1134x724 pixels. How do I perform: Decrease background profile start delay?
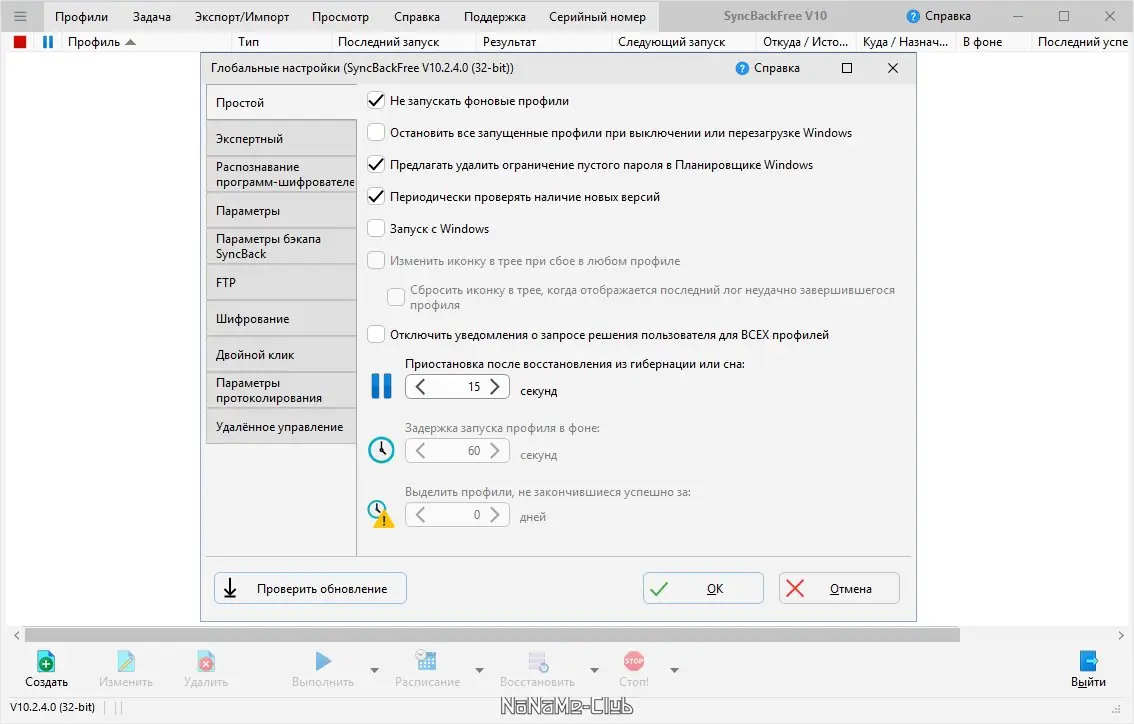[x=420, y=451]
